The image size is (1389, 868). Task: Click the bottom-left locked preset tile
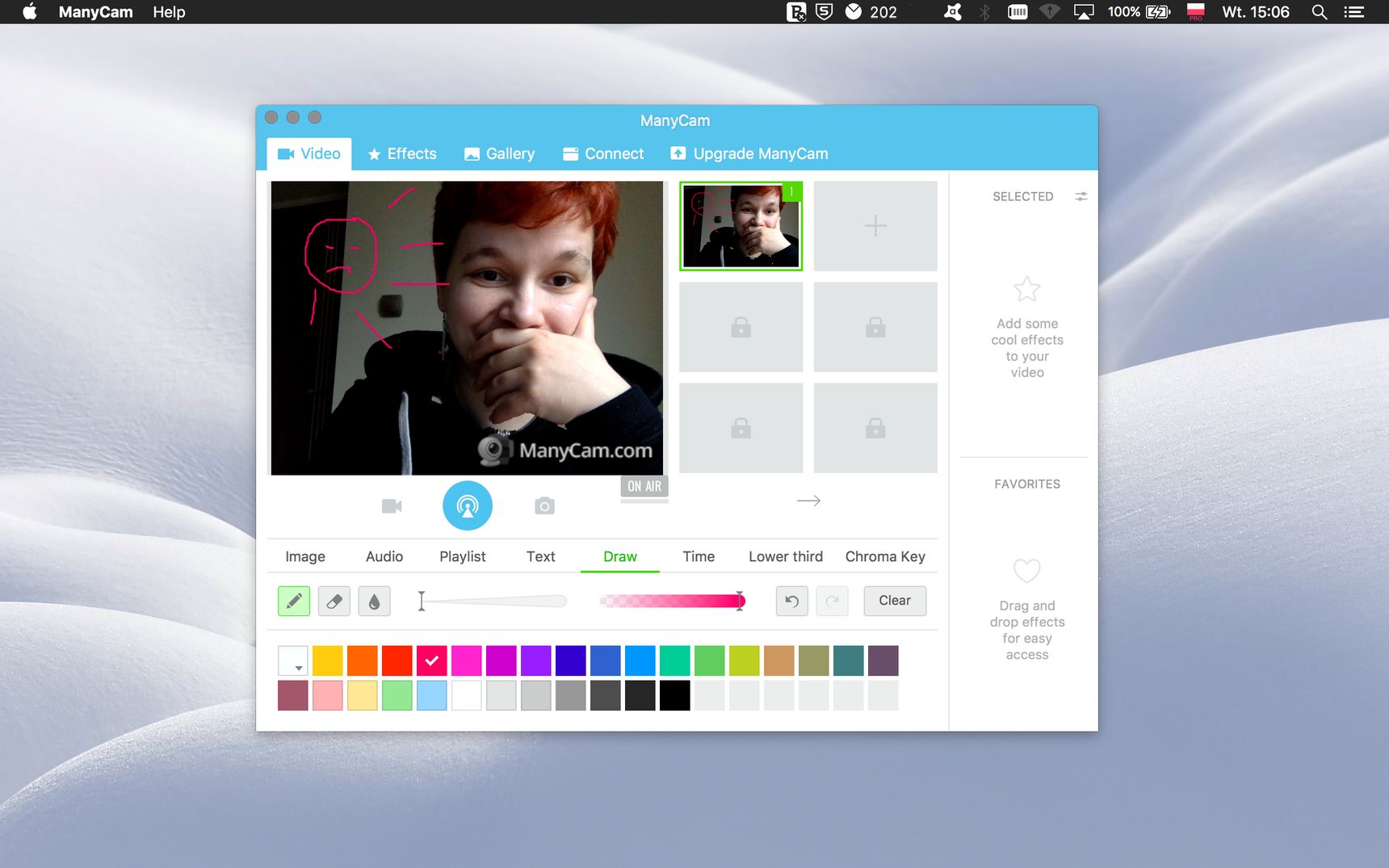741,428
